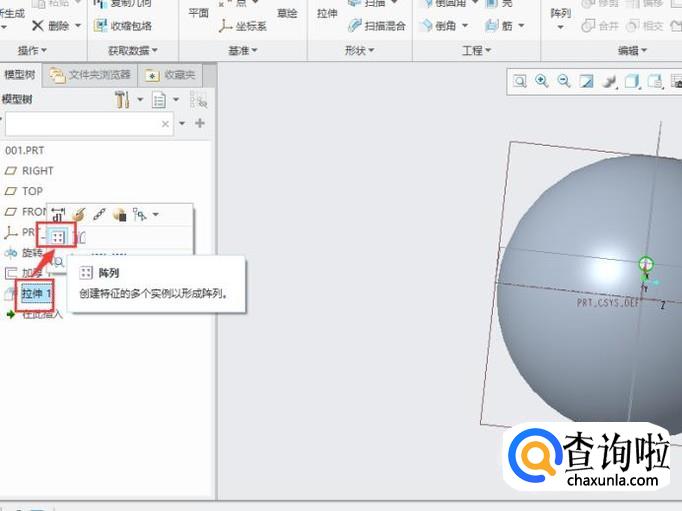Expand the Get Data (获取数据) group

(133, 51)
